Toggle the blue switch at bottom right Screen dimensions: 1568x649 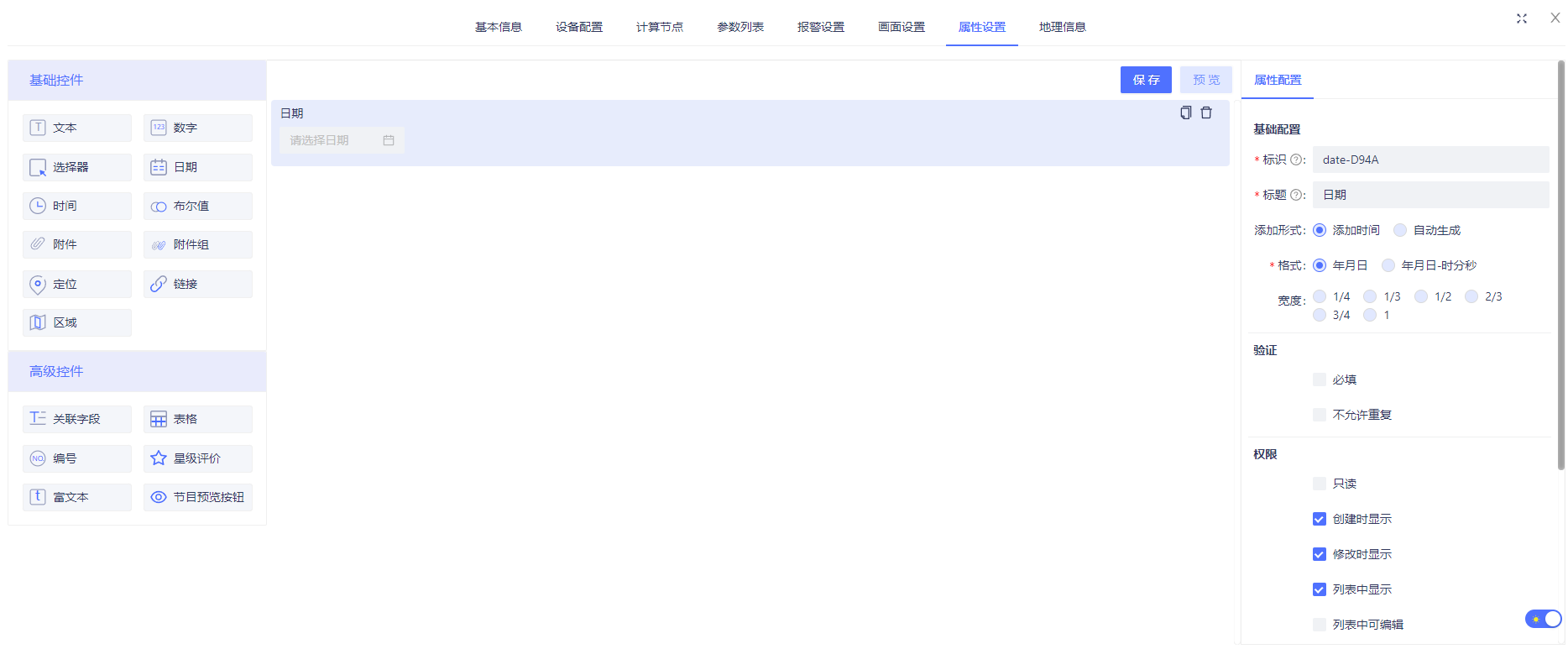pyautogui.click(x=1544, y=619)
